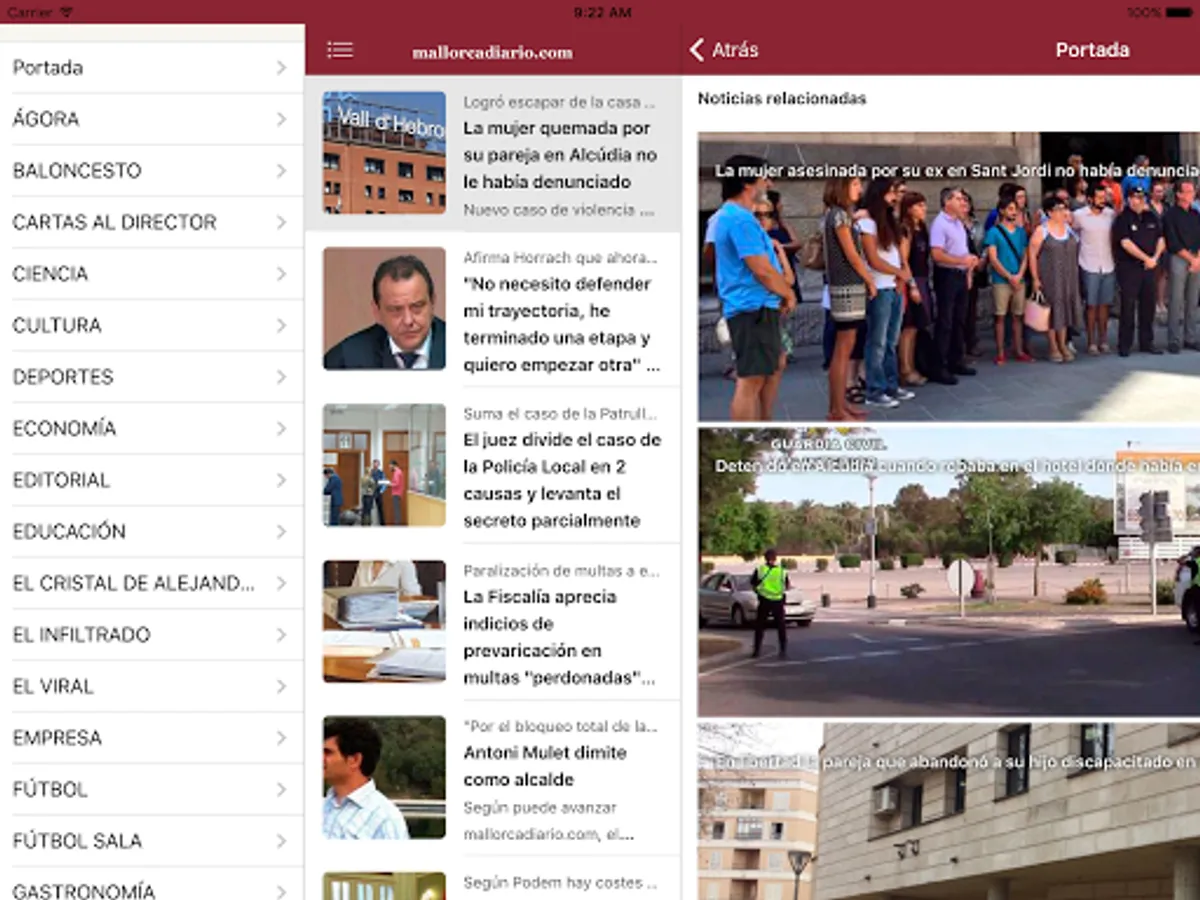The height and width of the screenshot is (900, 1200).
Task: Open the hamburger menu icon
Action: (x=340, y=50)
